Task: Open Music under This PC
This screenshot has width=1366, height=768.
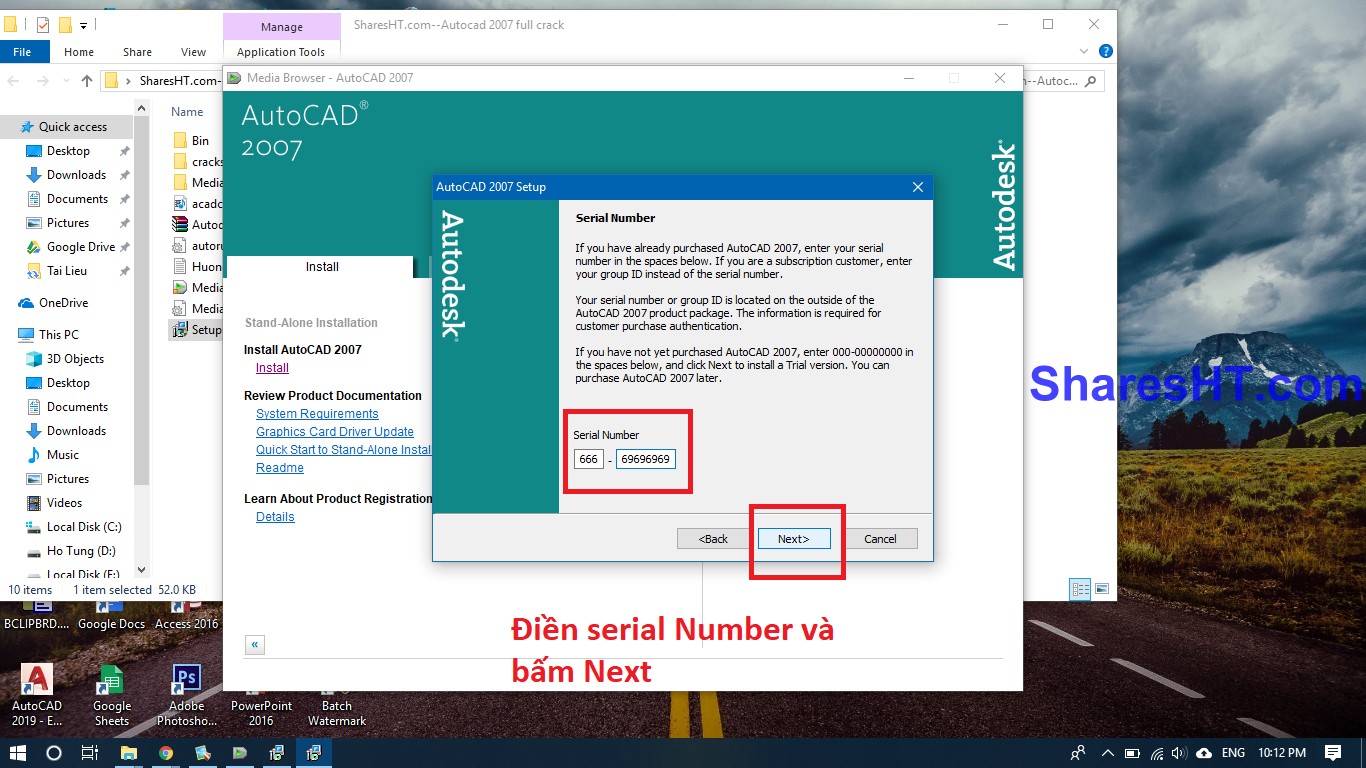Action: (x=63, y=455)
